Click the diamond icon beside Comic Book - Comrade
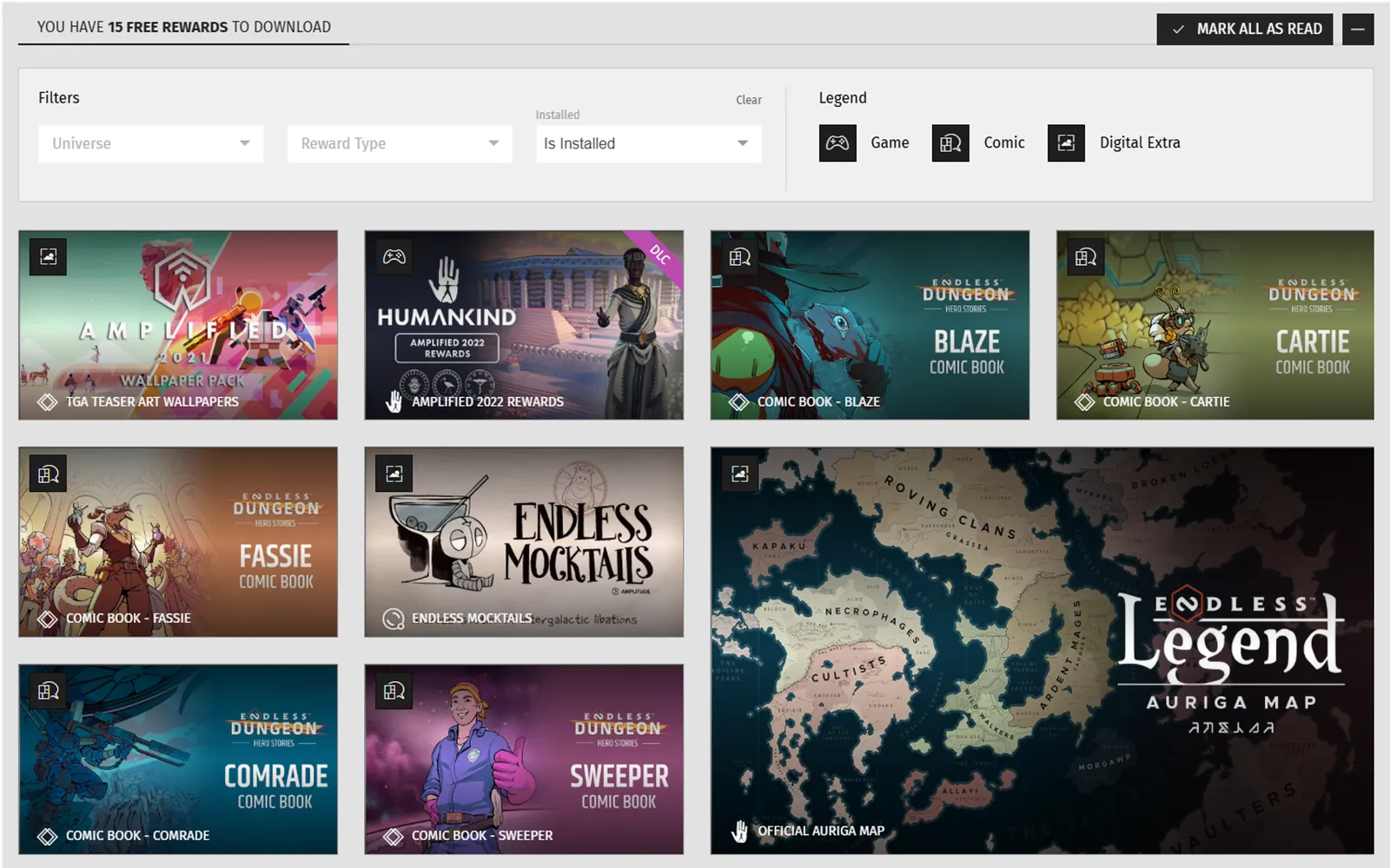This screenshot has width=1390, height=868. point(47,837)
